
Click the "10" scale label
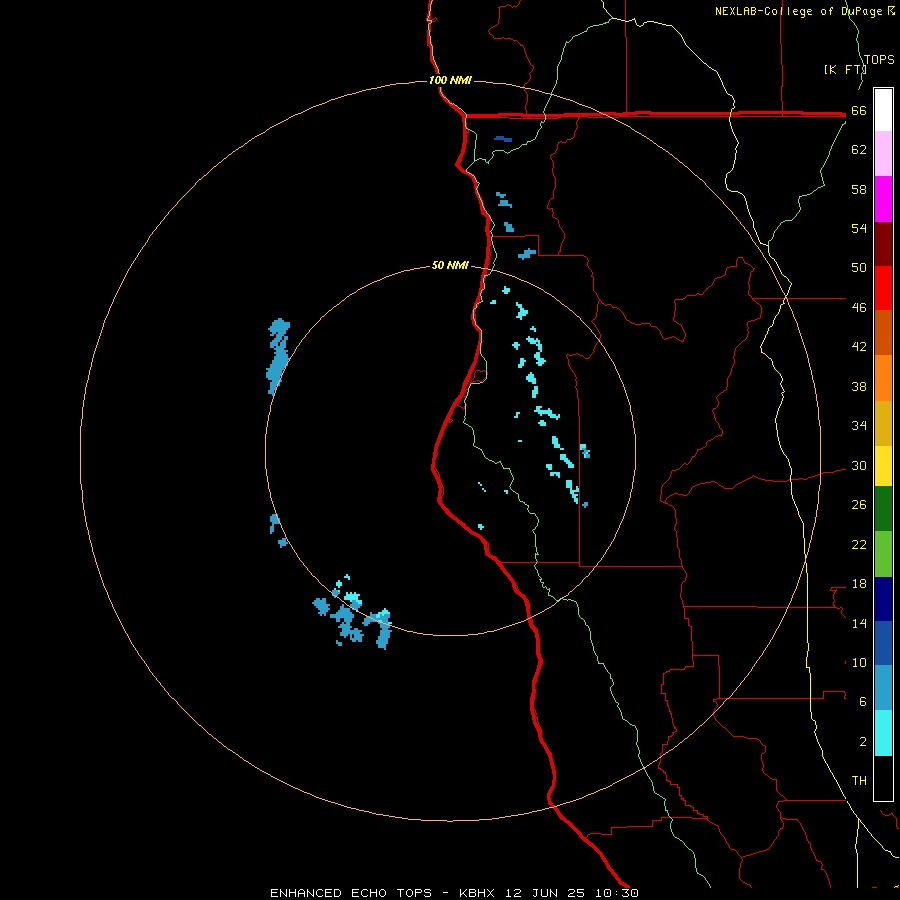(859, 663)
